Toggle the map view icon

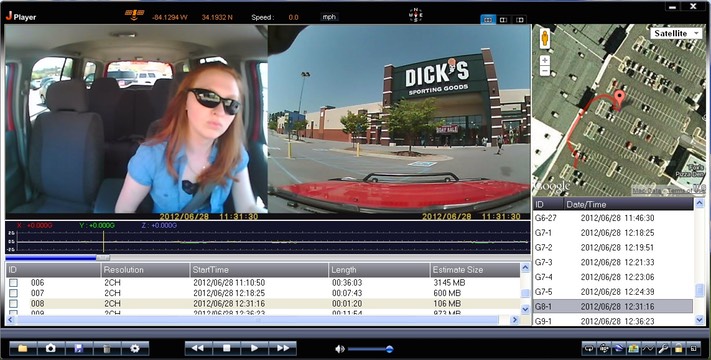[634, 349]
